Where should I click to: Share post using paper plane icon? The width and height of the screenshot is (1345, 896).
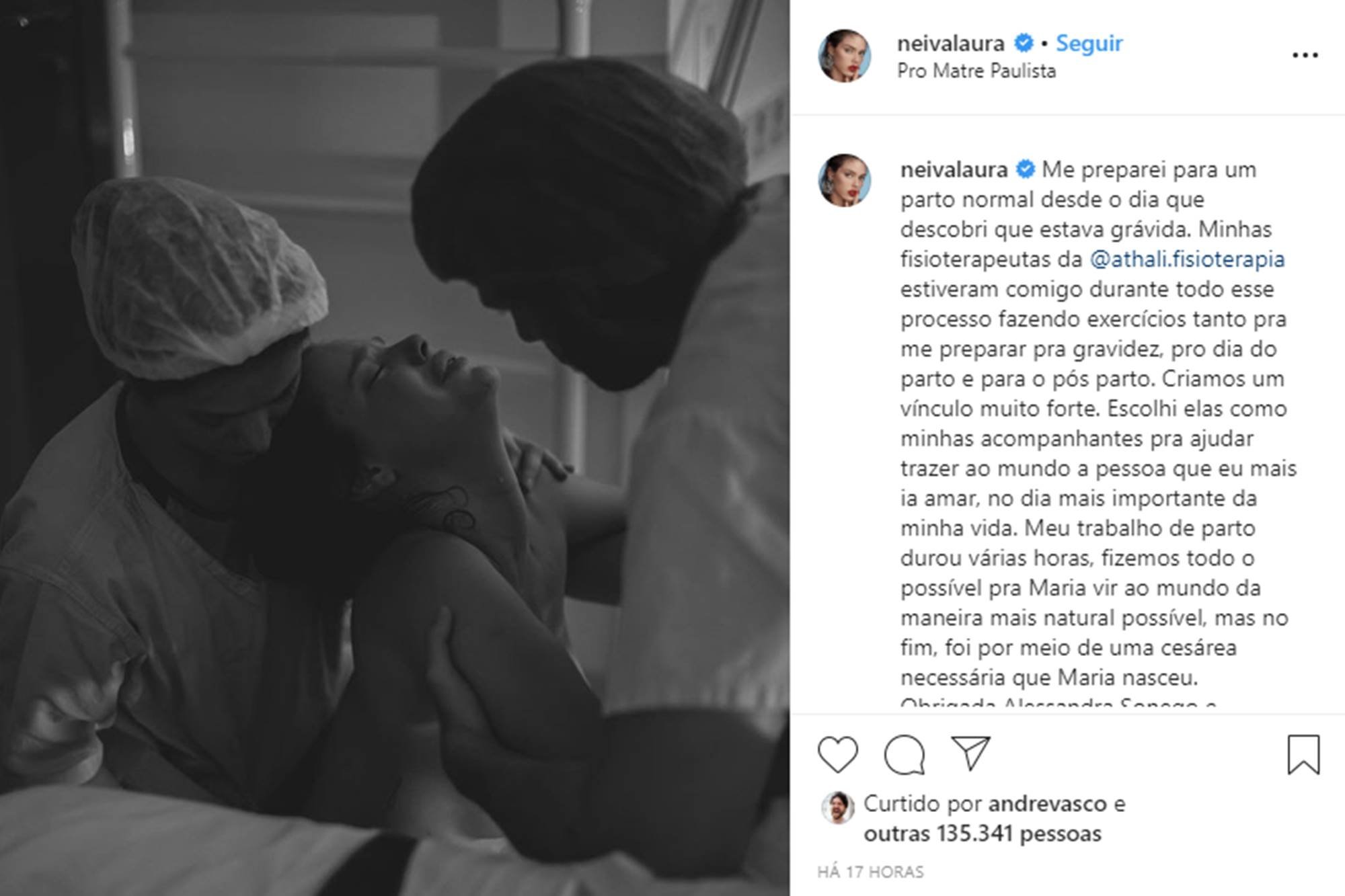970,753
